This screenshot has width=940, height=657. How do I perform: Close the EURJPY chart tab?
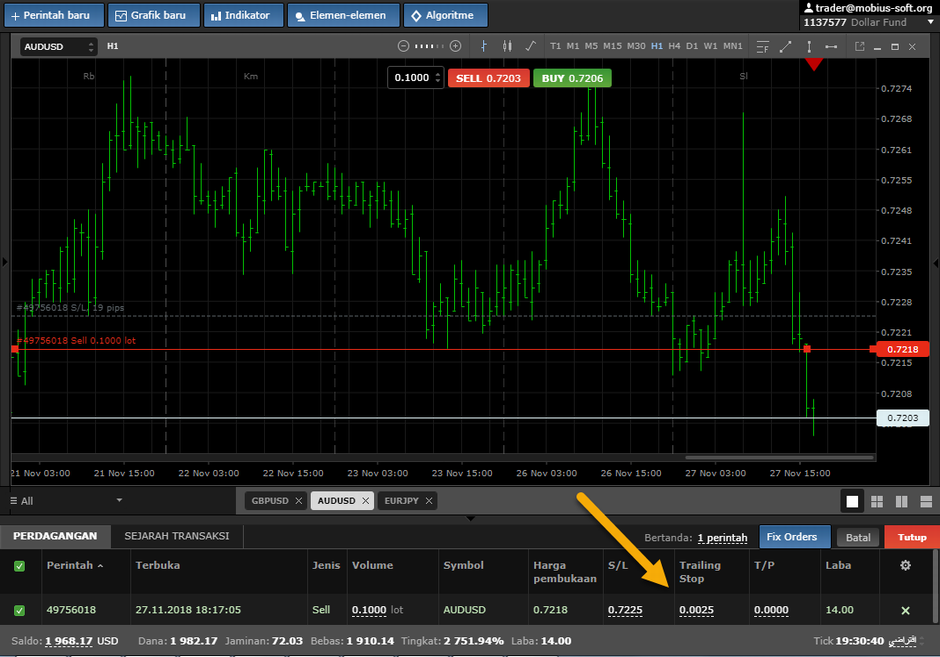429,501
